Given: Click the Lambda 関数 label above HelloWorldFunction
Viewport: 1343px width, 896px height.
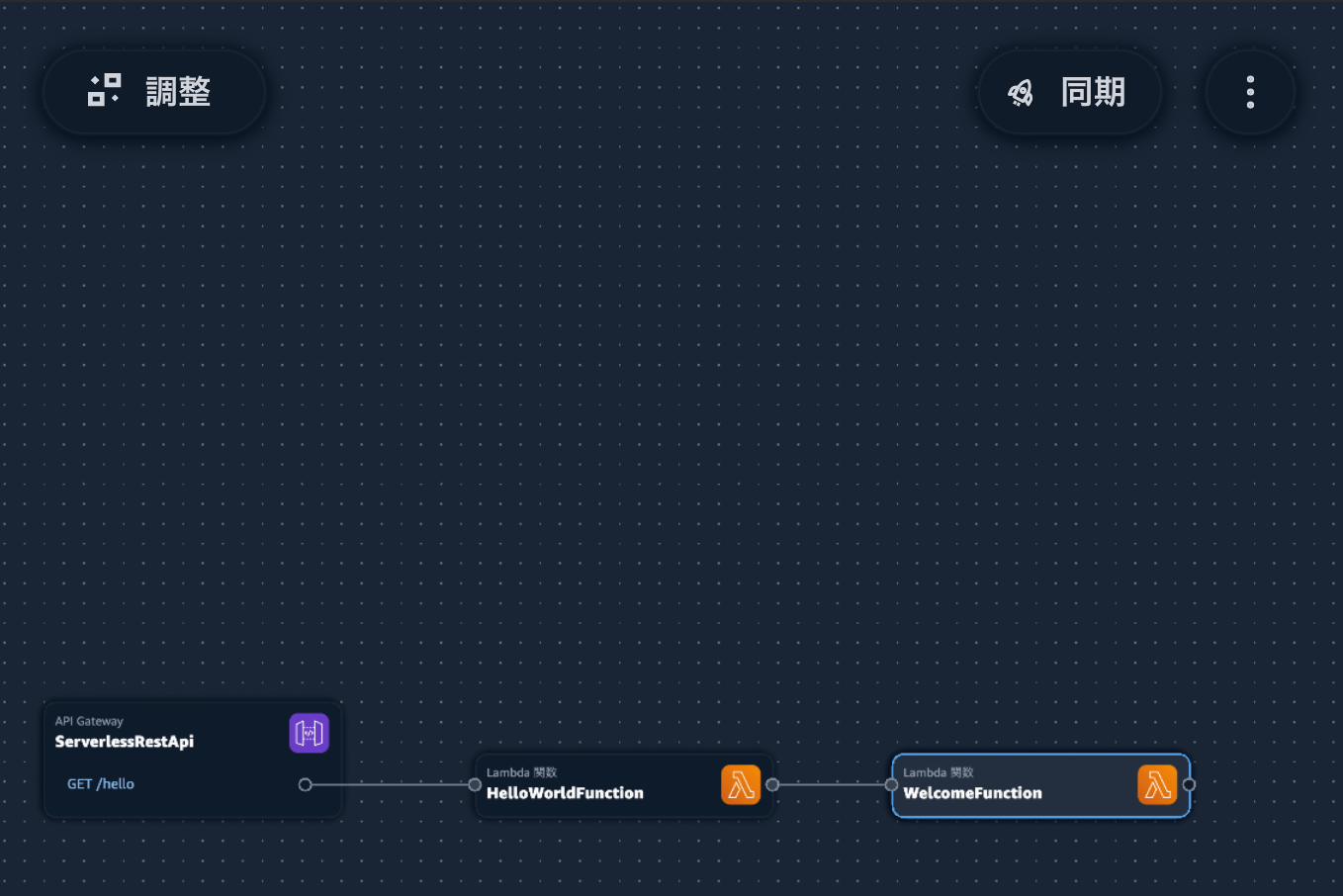Looking at the screenshot, I should click(x=521, y=772).
